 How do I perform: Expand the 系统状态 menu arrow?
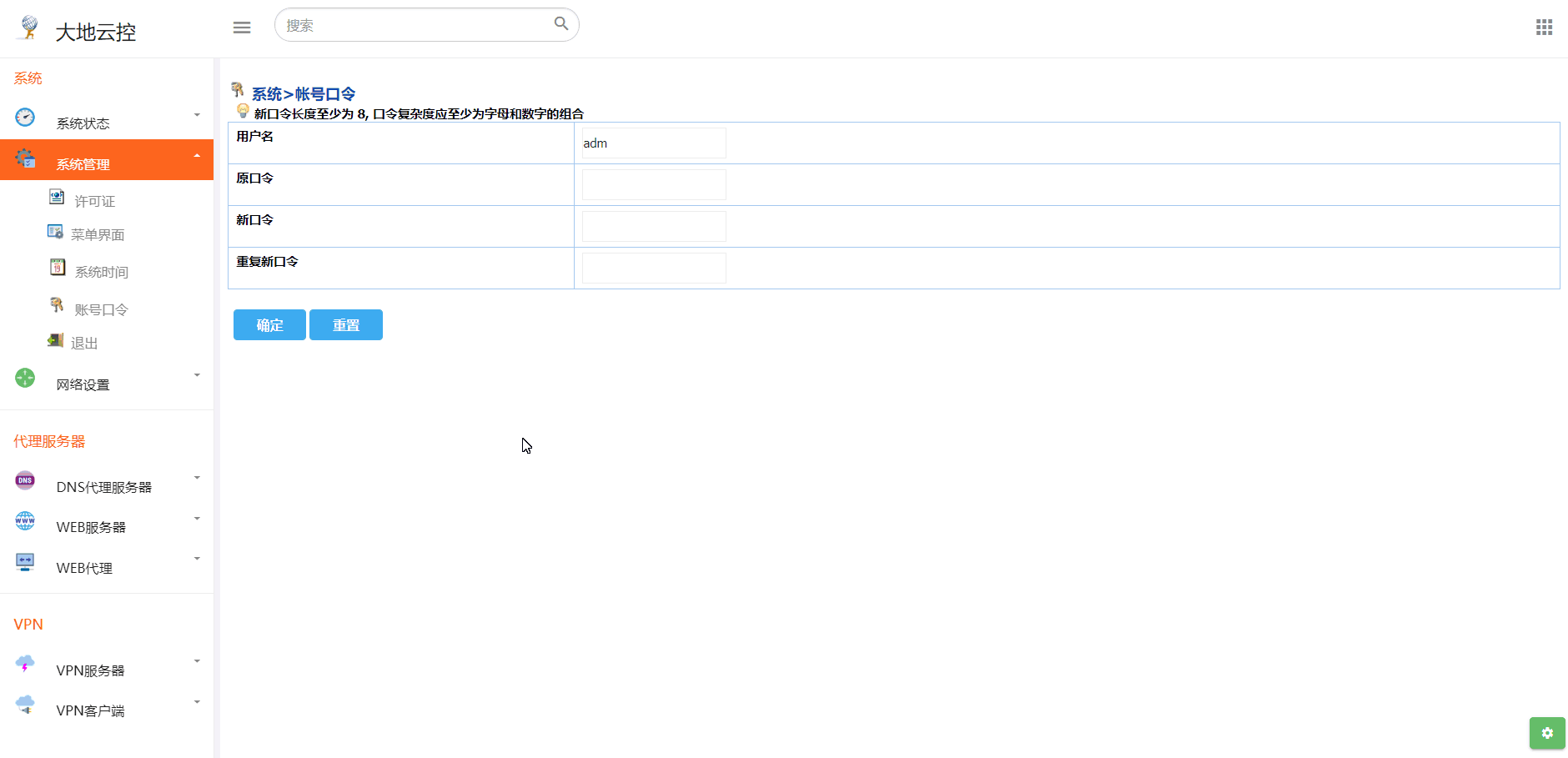click(x=197, y=115)
